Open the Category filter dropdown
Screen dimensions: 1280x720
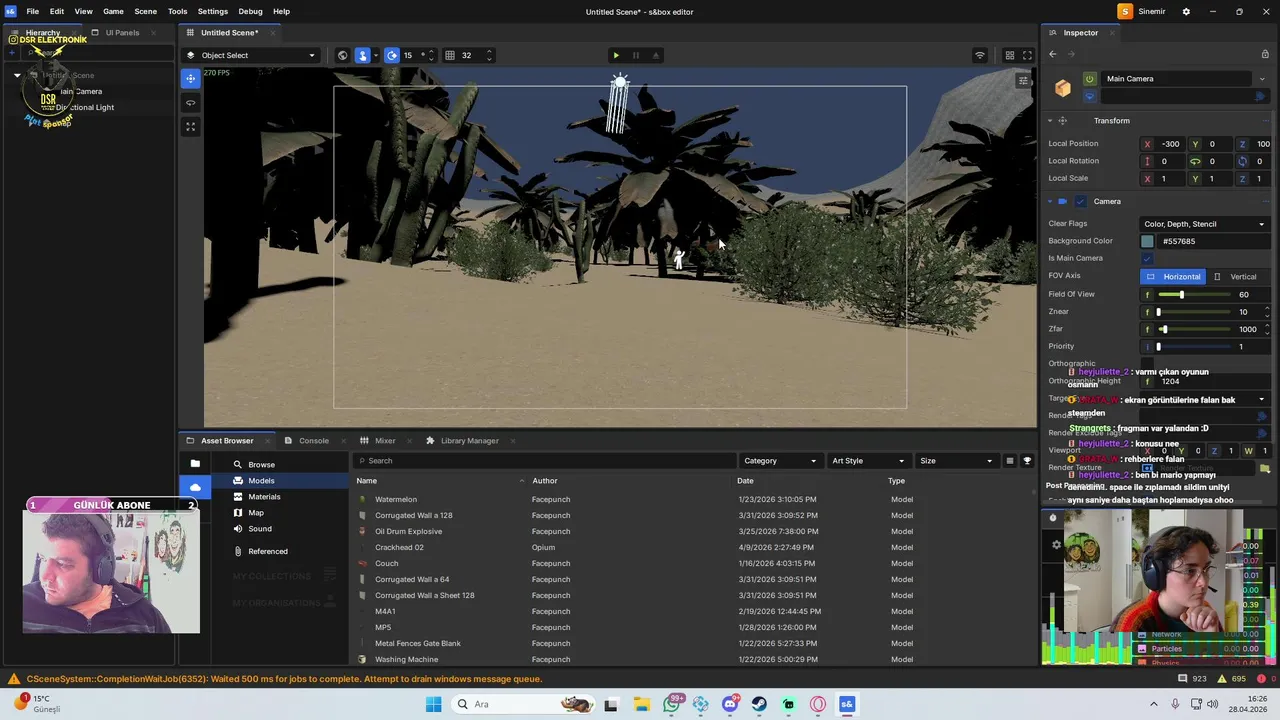pyautogui.click(x=780, y=461)
